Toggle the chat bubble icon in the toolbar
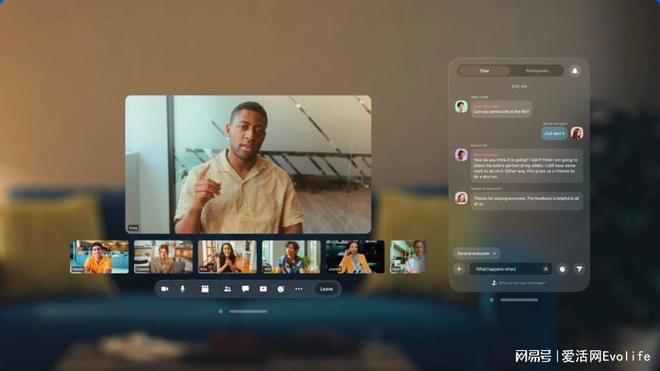Viewport: 660px width, 371px height. click(245, 289)
